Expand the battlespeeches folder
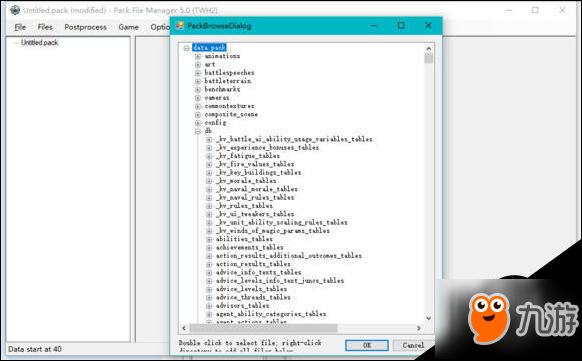Screen dimensions: 582x361 click(x=198, y=73)
